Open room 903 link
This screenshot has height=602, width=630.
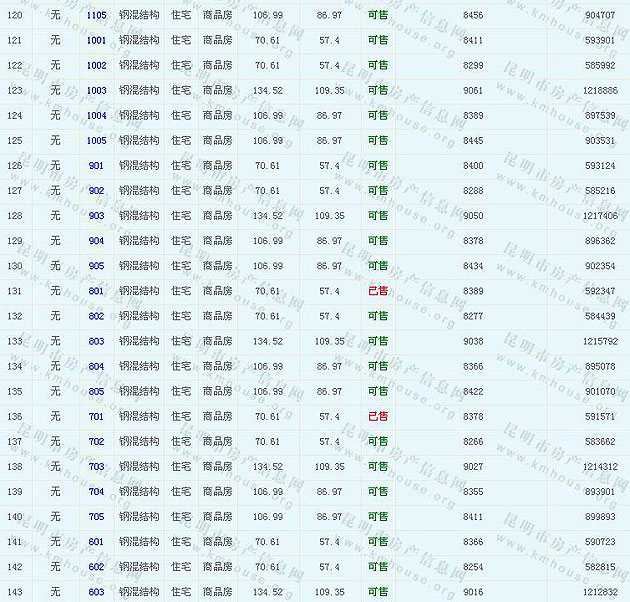pyautogui.click(x=97, y=216)
